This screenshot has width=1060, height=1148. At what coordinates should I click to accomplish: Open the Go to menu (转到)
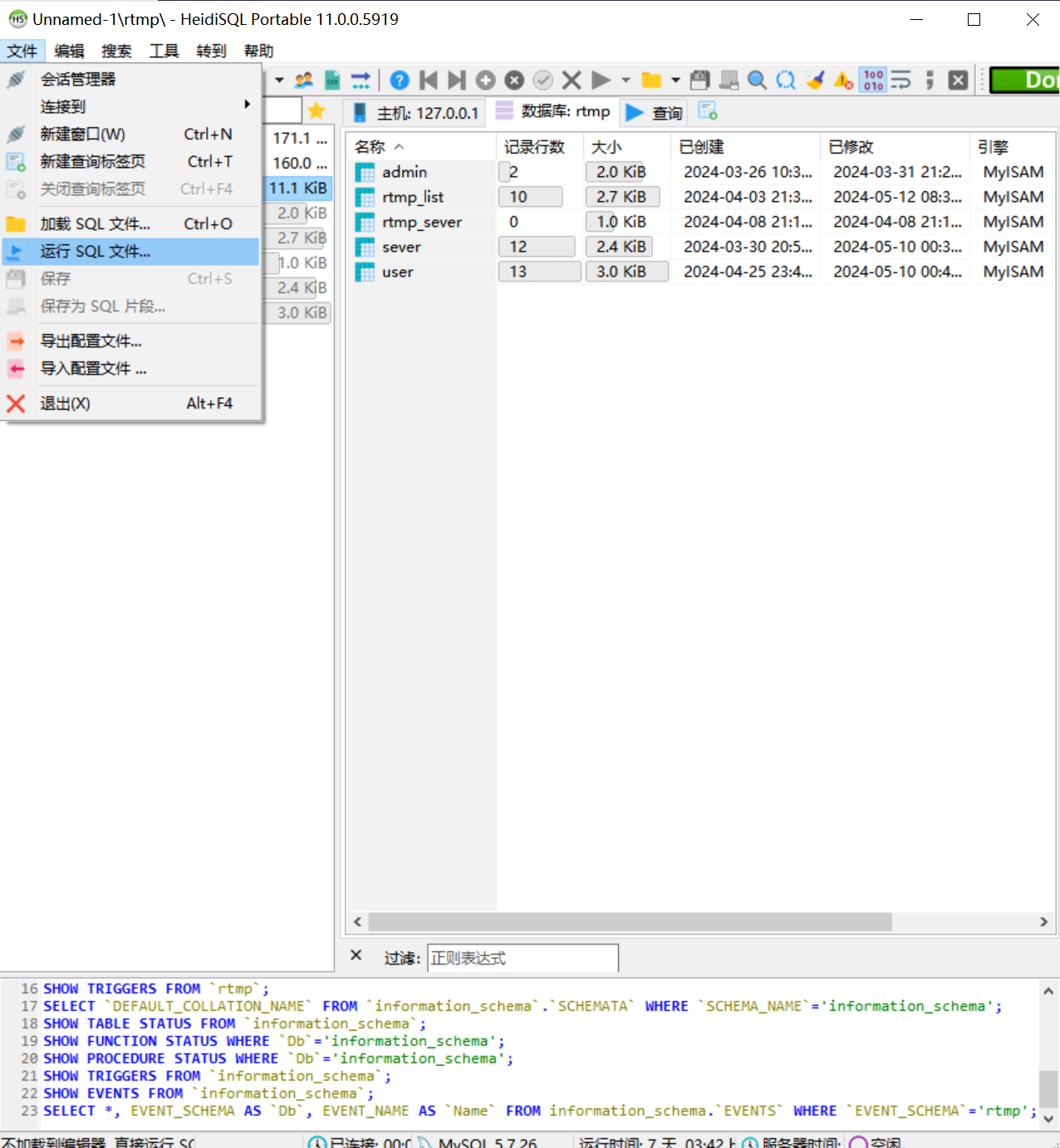[x=212, y=51]
